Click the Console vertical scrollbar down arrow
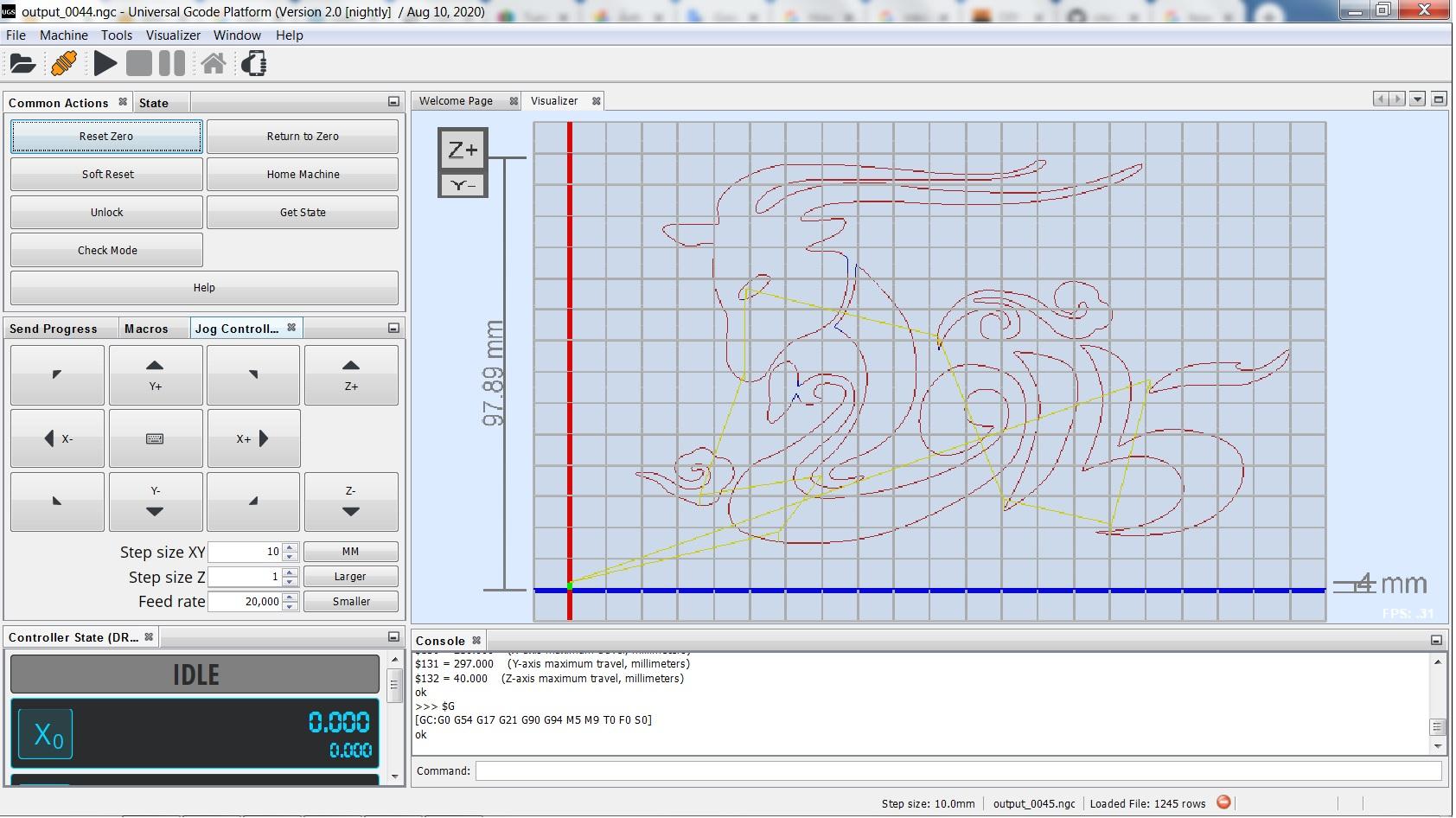The image size is (1456, 818). (x=1438, y=746)
